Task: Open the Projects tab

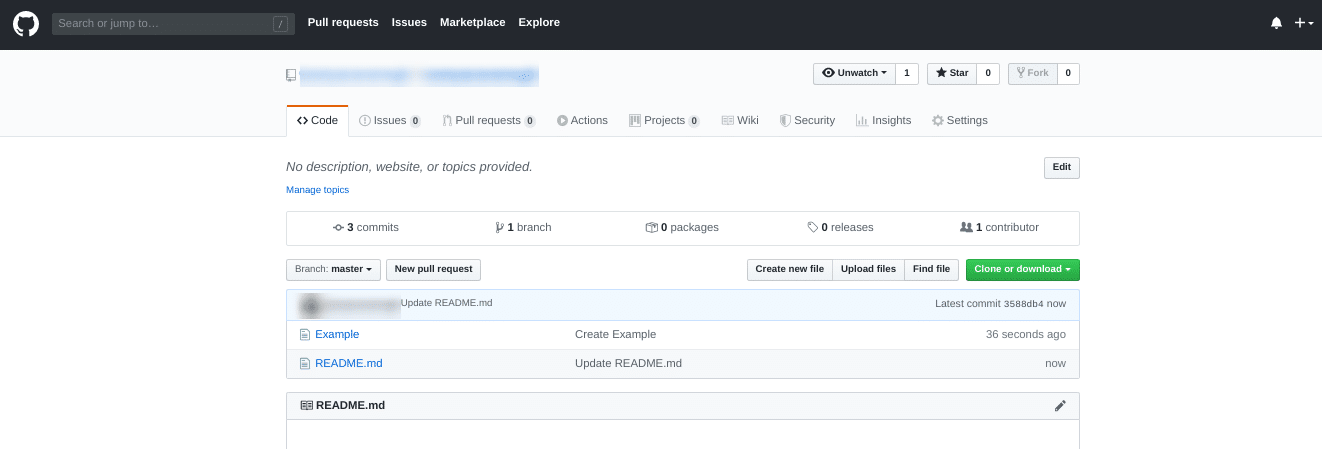Action: point(664,120)
